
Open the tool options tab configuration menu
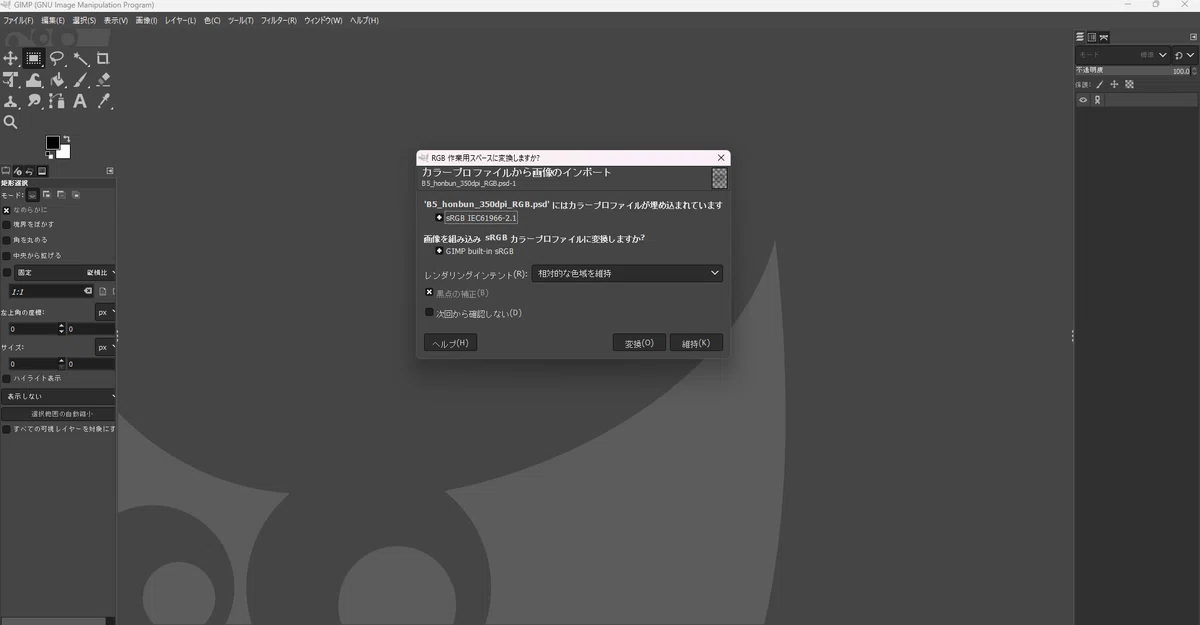tap(110, 171)
